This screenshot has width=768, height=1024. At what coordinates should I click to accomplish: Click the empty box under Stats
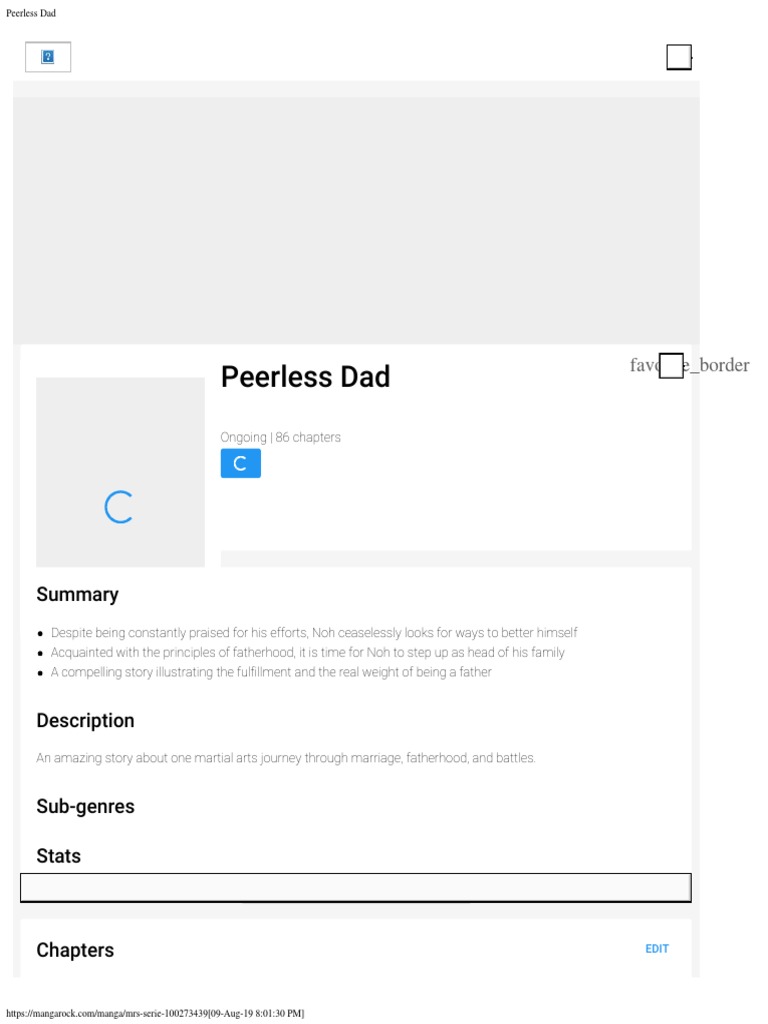point(355,887)
